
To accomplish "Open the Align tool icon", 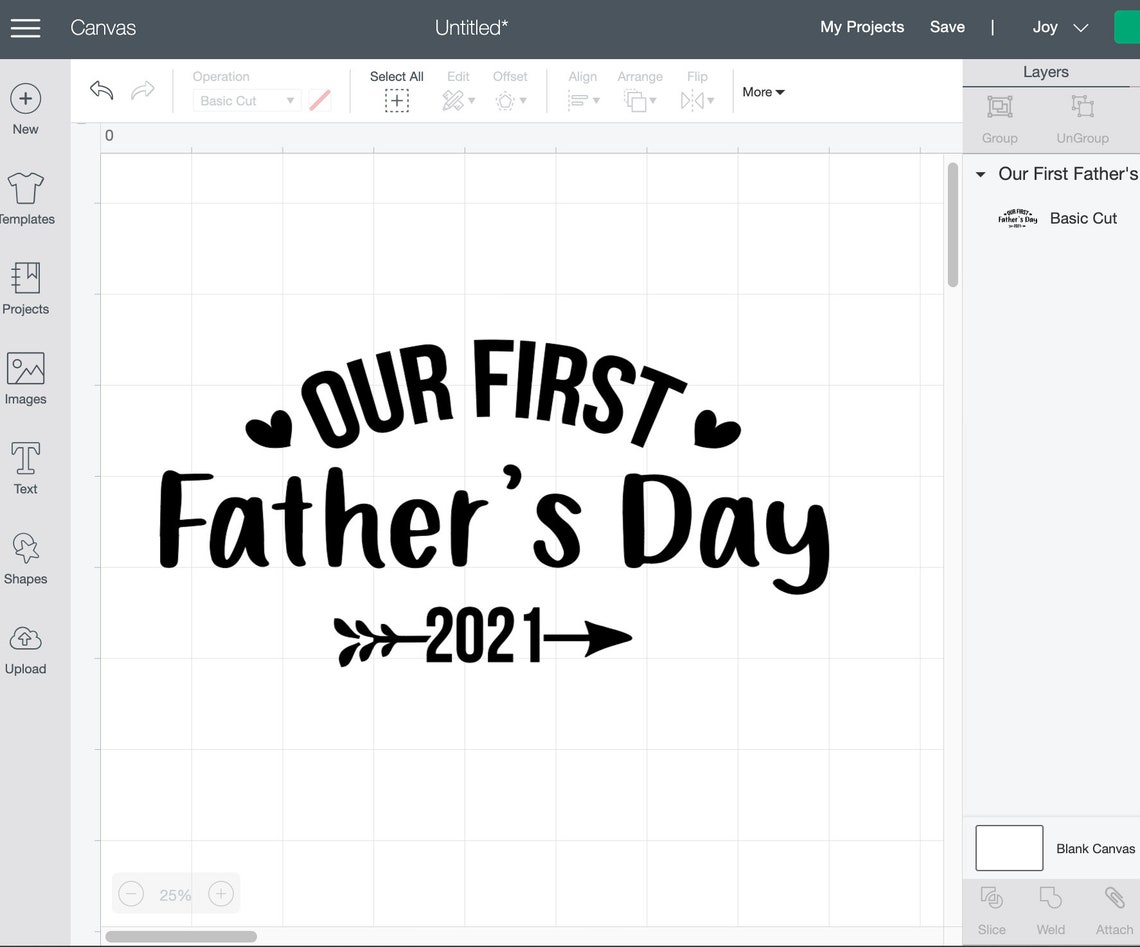I will point(577,100).
